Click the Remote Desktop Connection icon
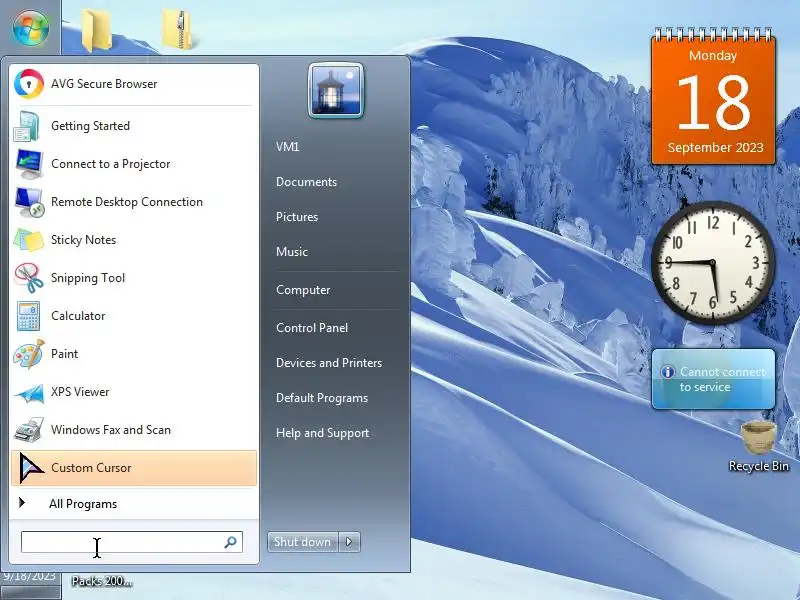The width and height of the screenshot is (800, 600). click(x=29, y=202)
